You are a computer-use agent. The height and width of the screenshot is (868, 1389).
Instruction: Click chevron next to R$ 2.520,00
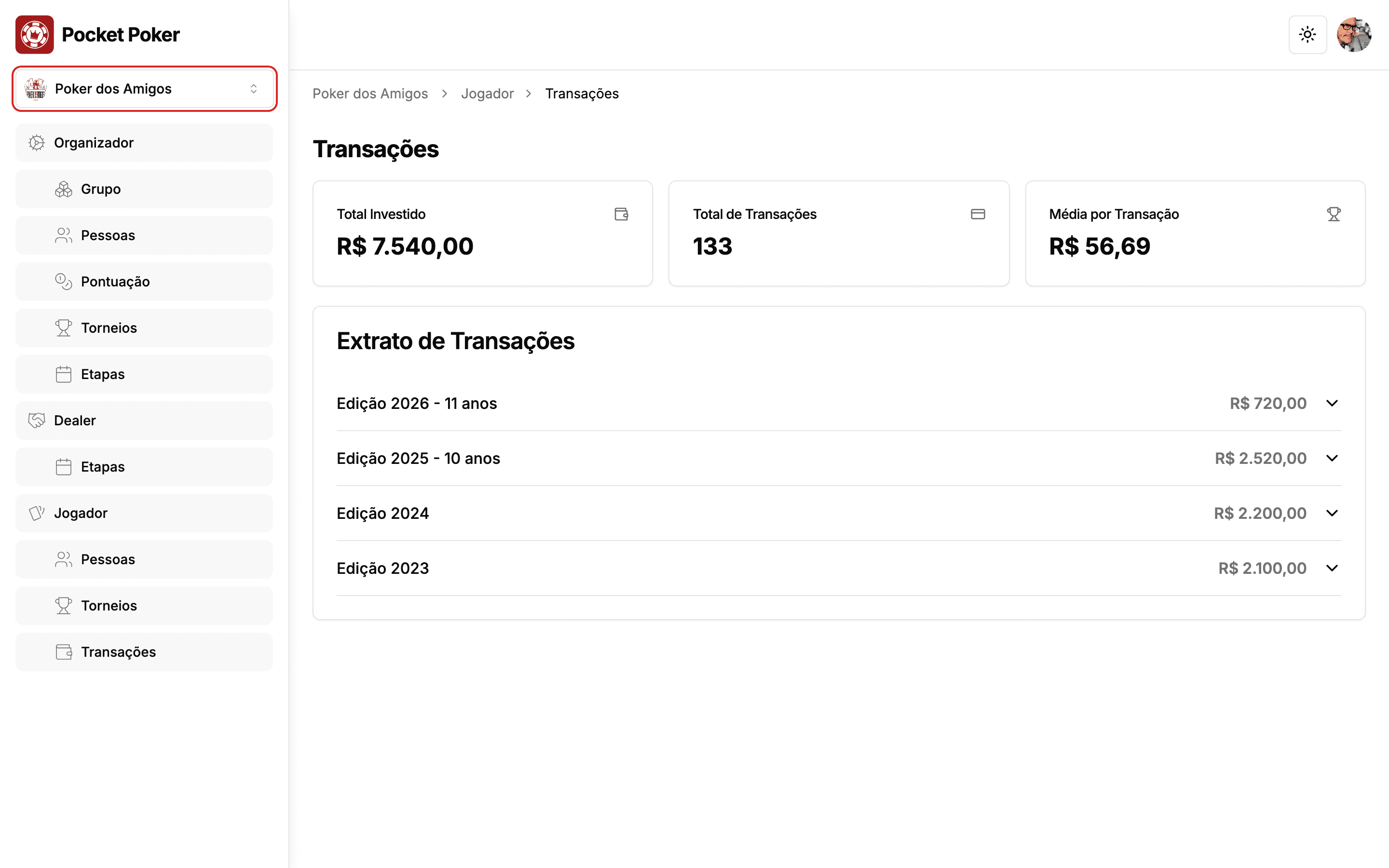1332,458
